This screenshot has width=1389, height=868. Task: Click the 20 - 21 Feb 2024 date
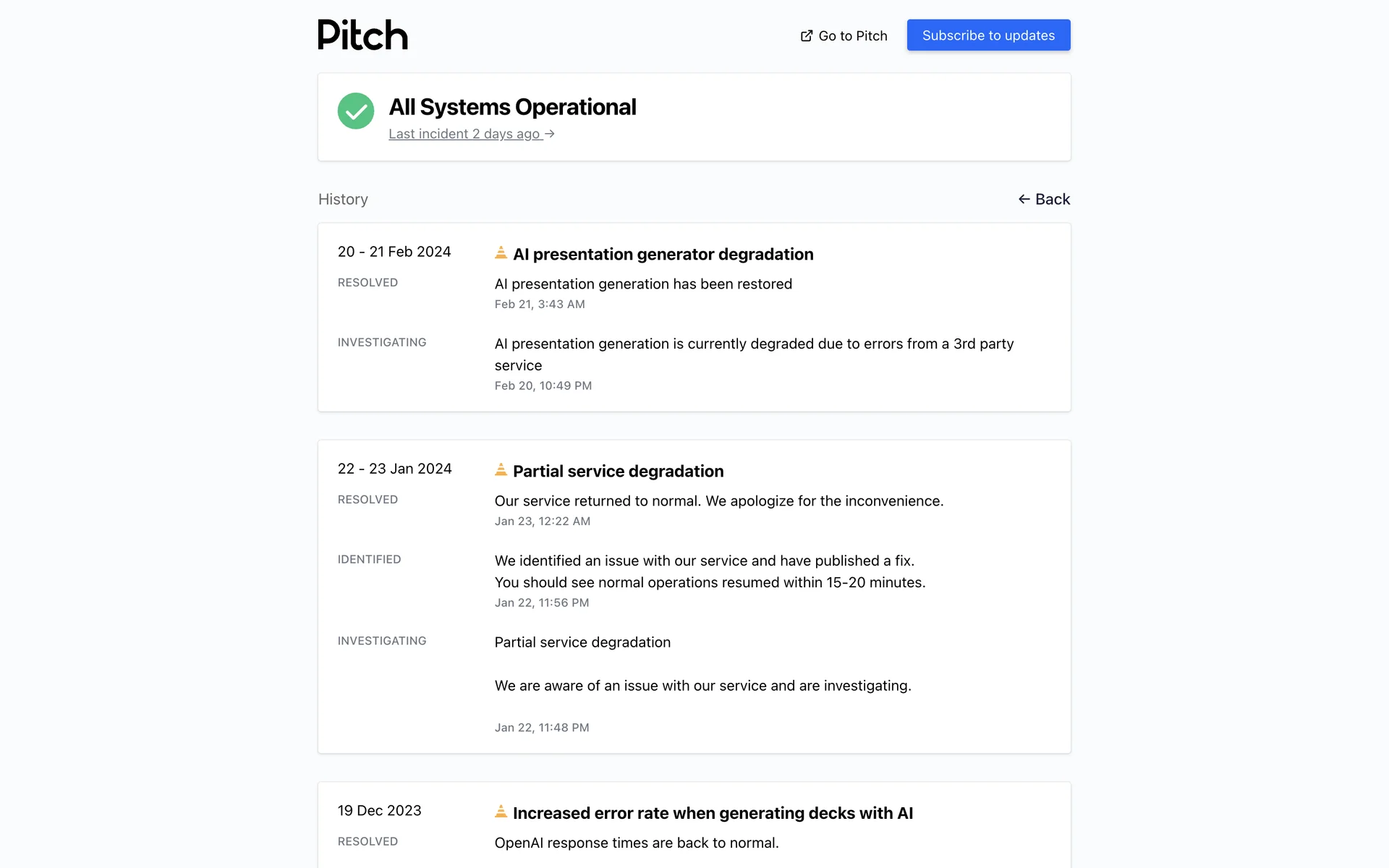pos(394,252)
